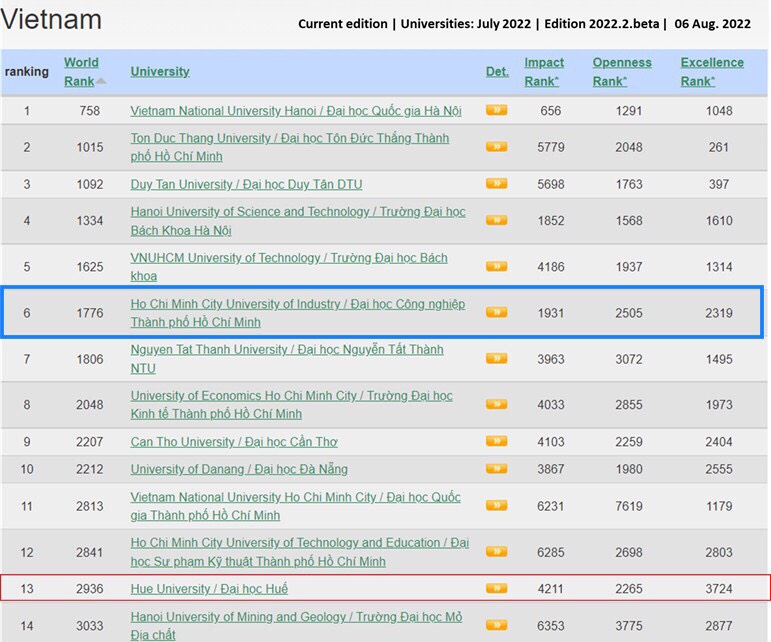Sort by Openness Rank header
771x642 pixels.
pyautogui.click(x=622, y=71)
